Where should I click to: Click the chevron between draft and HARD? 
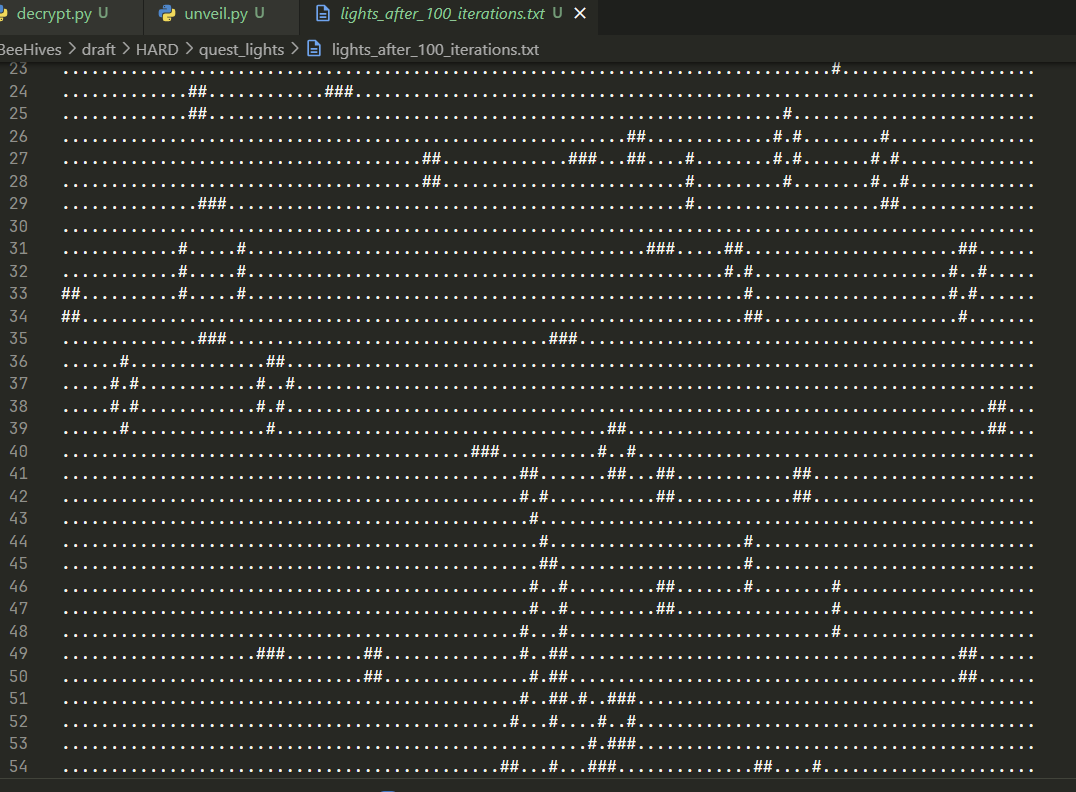[126, 49]
